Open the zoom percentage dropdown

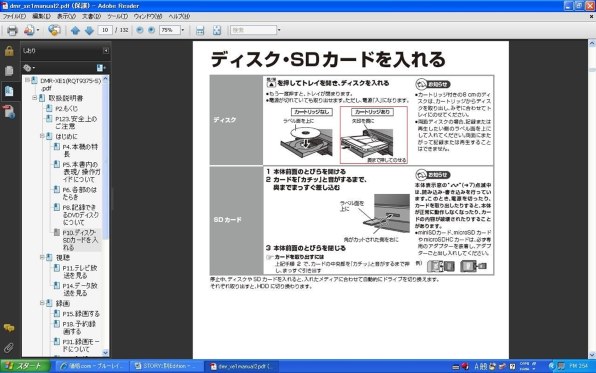point(183,30)
